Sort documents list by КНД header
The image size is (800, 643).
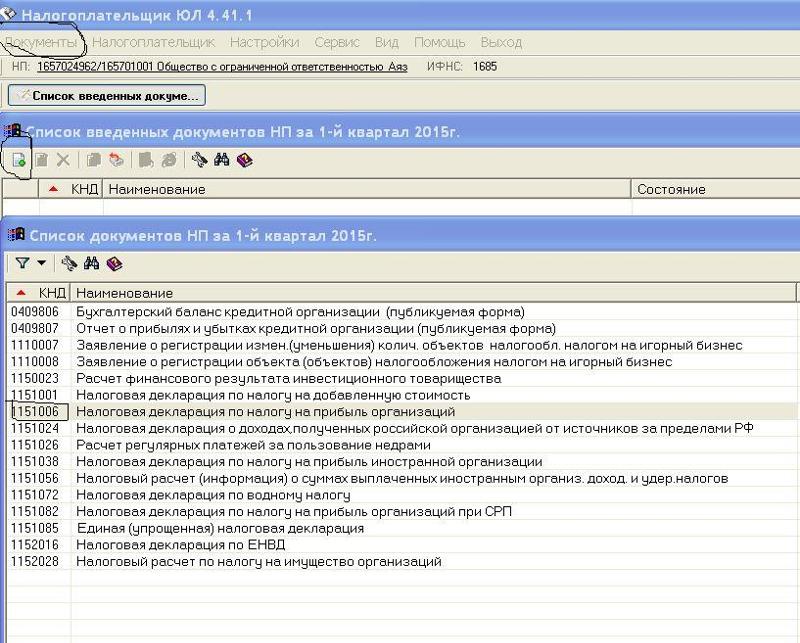click(x=38, y=293)
